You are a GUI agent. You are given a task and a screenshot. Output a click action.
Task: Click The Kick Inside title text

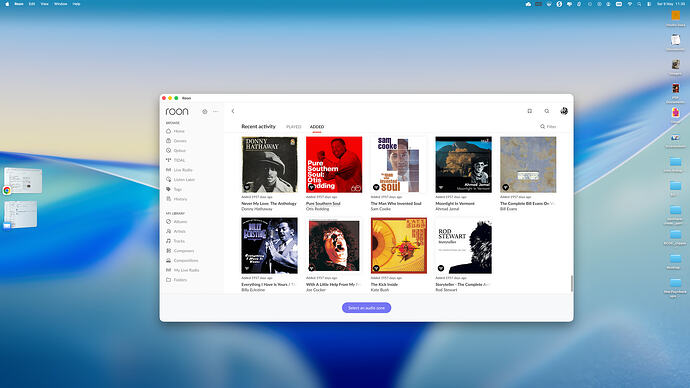click(384, 285)
